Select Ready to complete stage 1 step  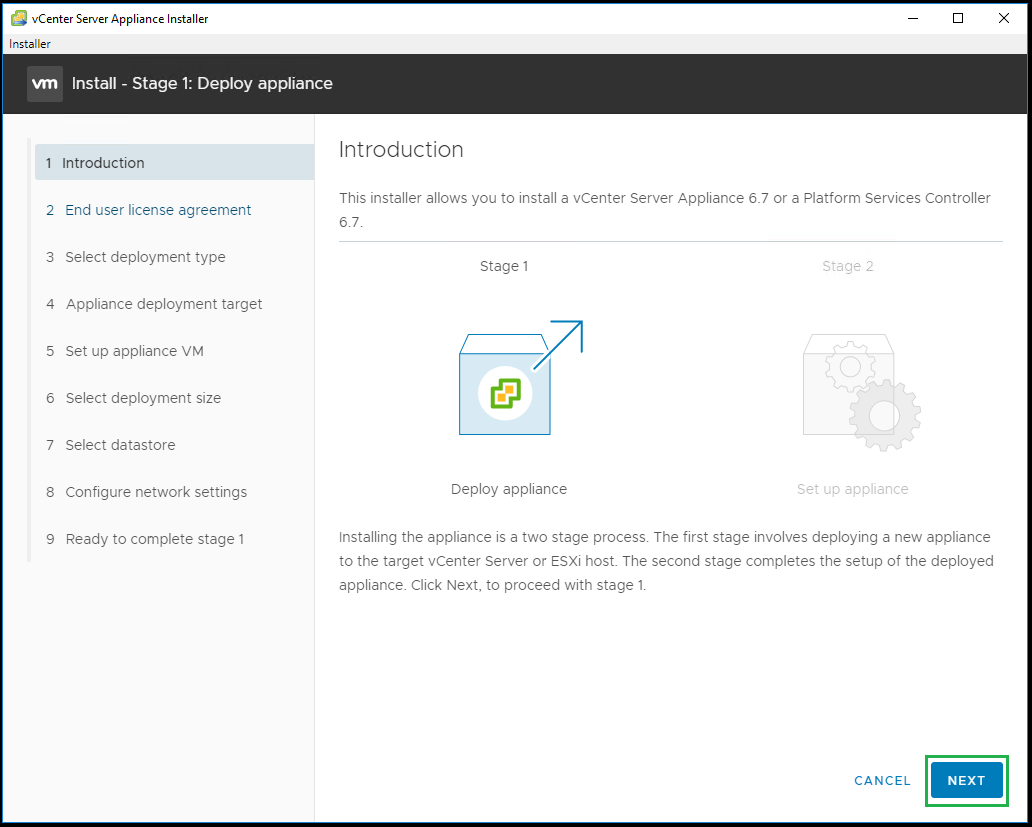[x=154, y=539]
